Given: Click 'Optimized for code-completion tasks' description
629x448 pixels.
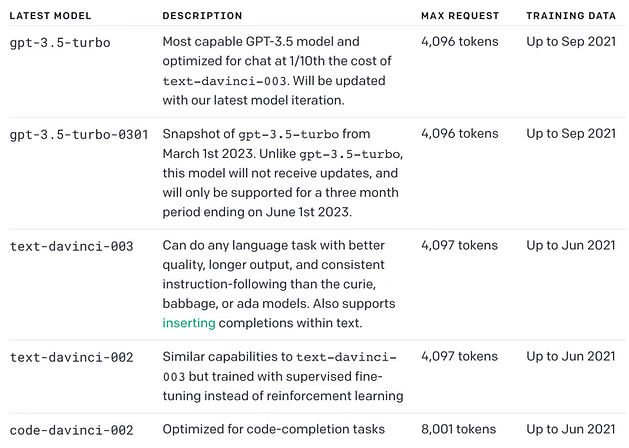Looking at the screenshot, I should tap(273, 429).
